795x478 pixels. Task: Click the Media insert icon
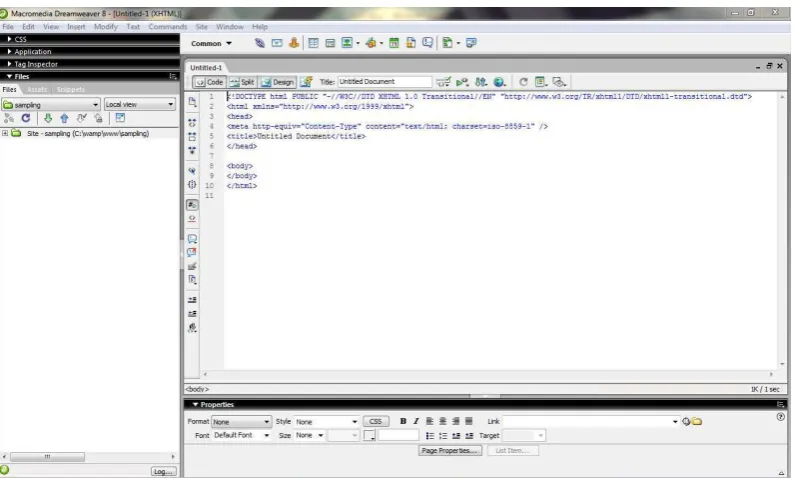(371, 43)
